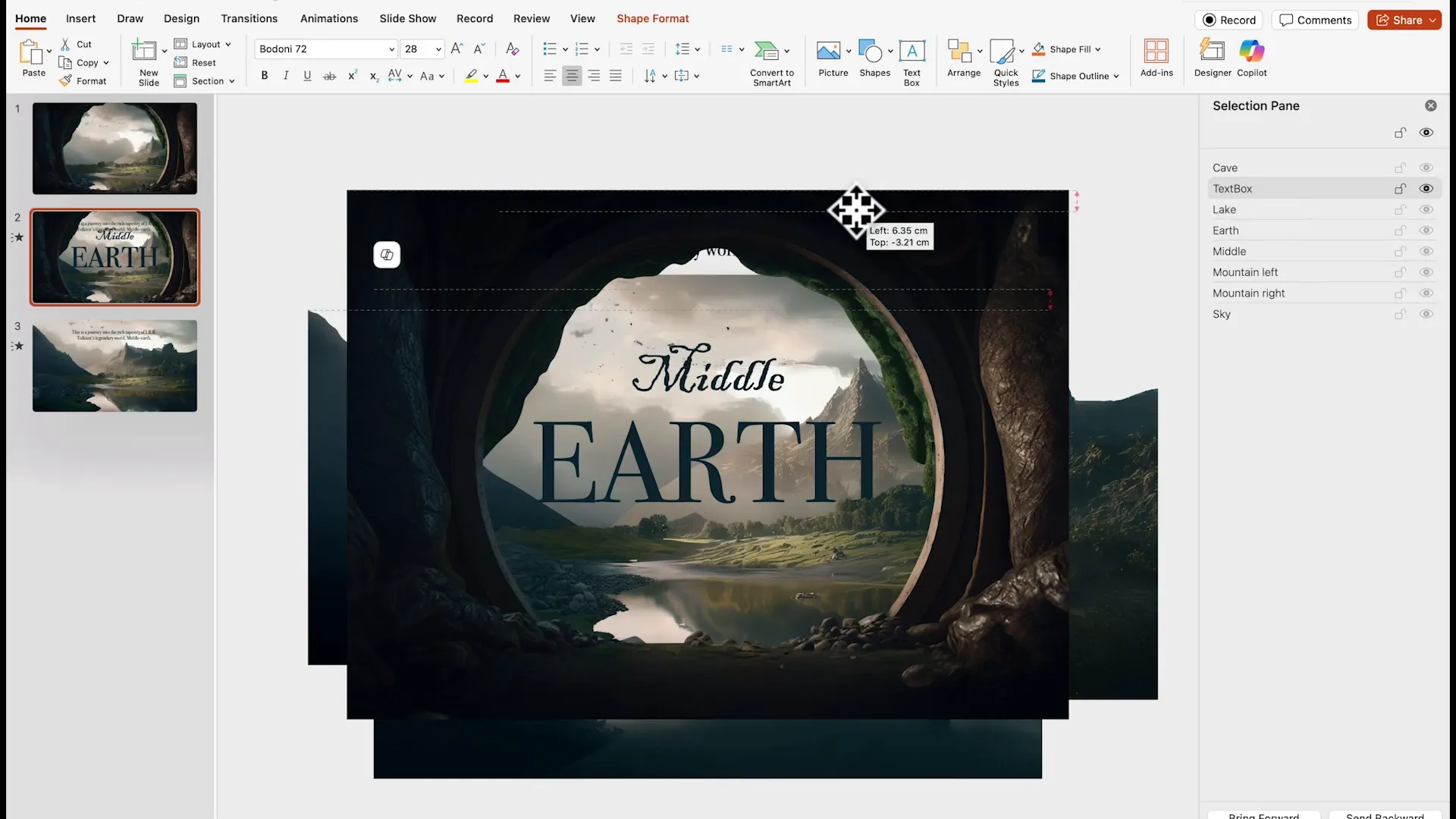The width and height of the screenshot is (1456, 819).
Task: Toggle Bold formatting
Action: coord(264,75)
